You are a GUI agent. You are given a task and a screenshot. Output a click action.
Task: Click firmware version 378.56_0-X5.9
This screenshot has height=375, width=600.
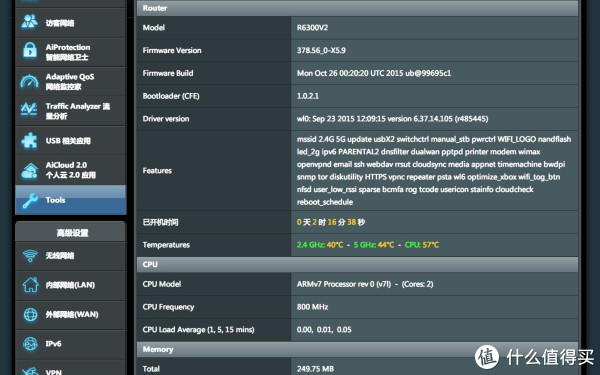321,50
